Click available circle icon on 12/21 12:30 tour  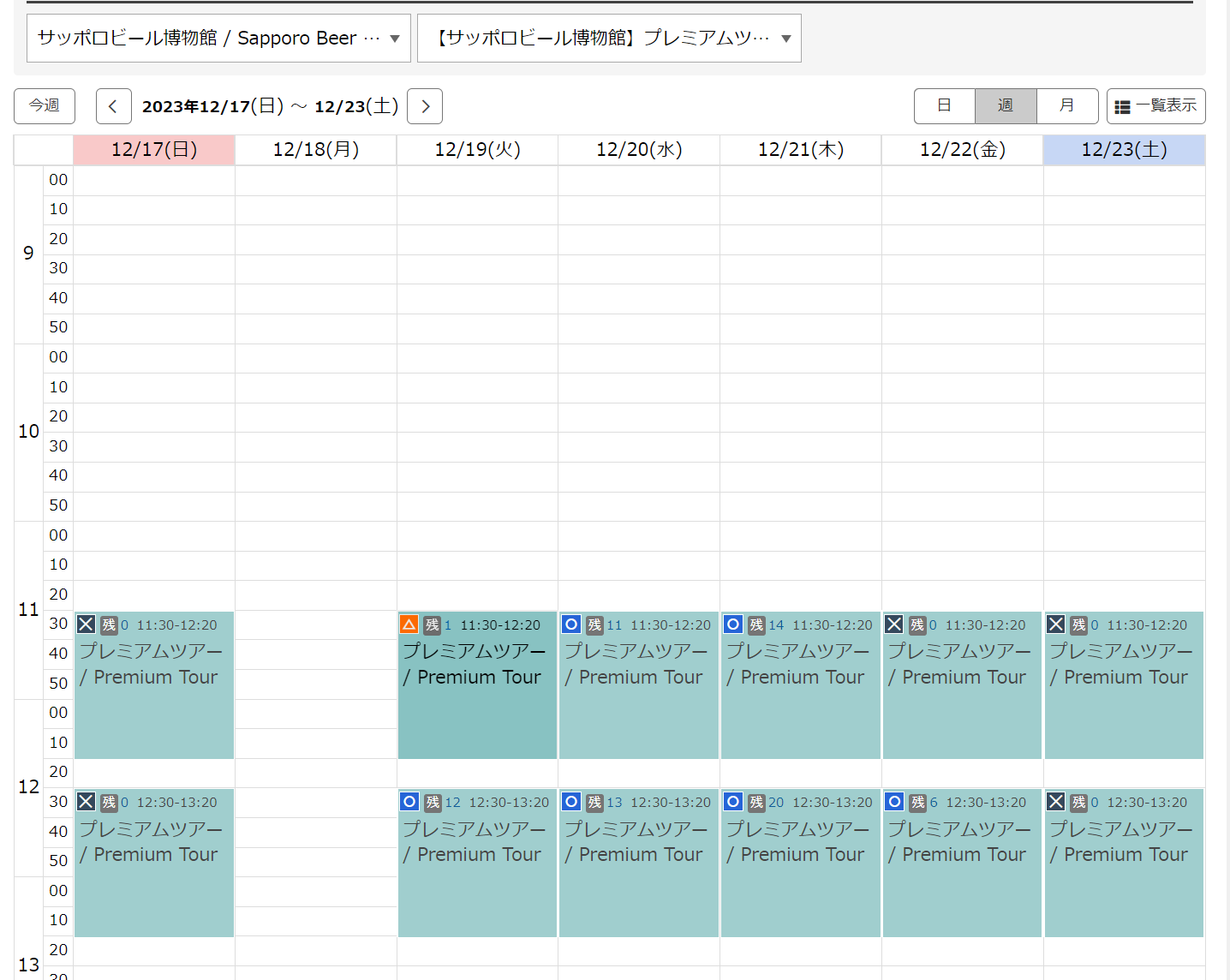tap(733, 802)
